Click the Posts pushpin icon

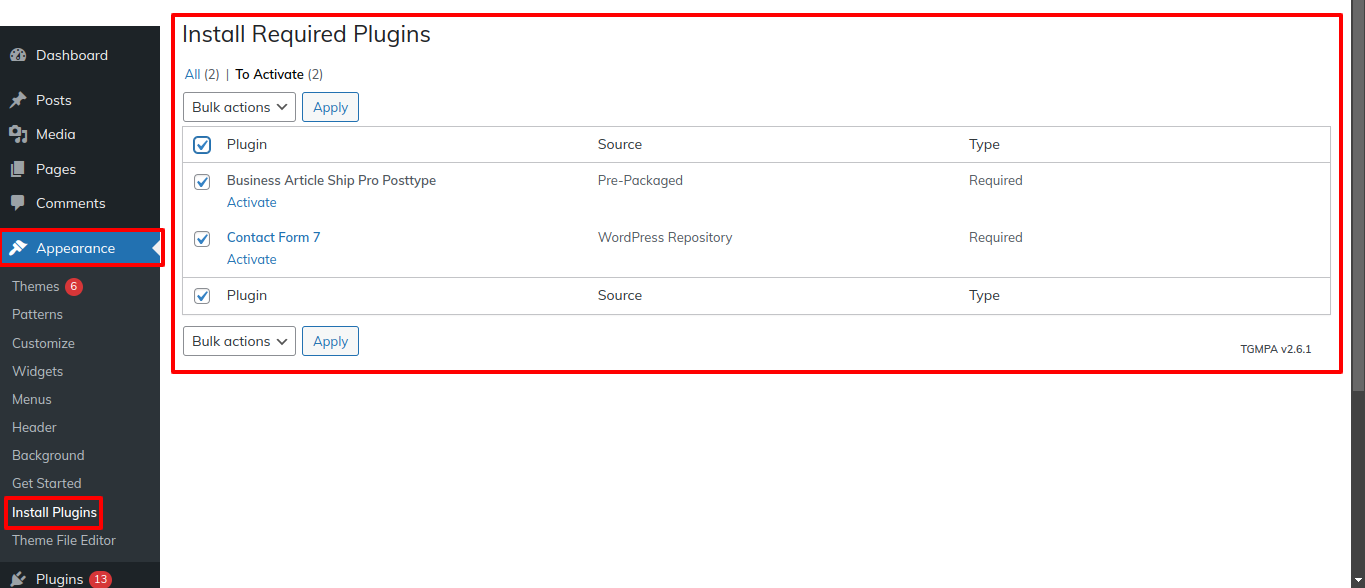[x=18, y=100]
